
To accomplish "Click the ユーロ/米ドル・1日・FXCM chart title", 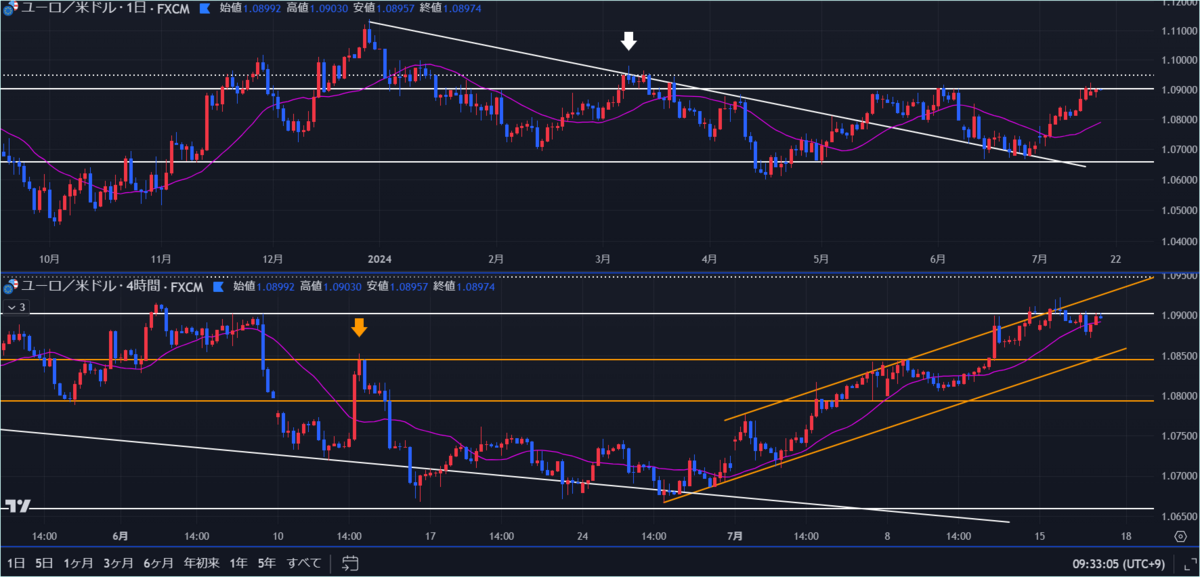I will [105, 8].
